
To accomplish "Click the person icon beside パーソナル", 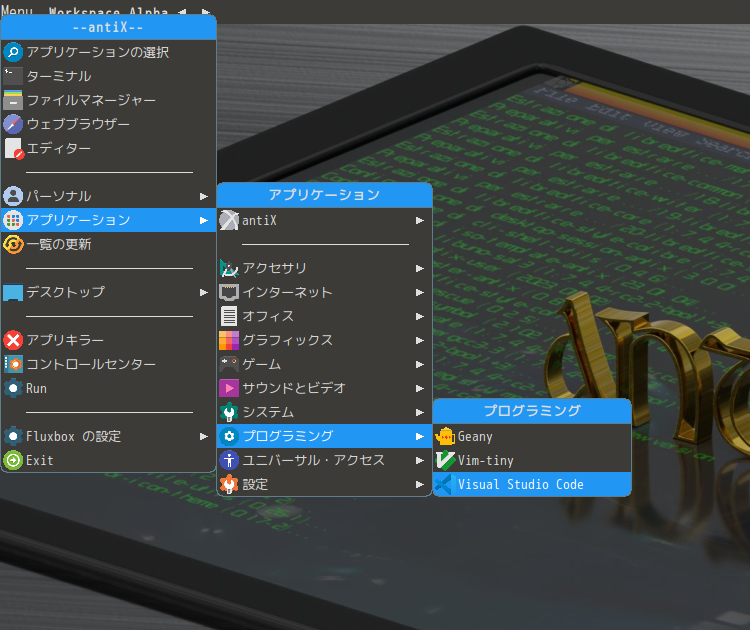I will [x=13, y=196].
